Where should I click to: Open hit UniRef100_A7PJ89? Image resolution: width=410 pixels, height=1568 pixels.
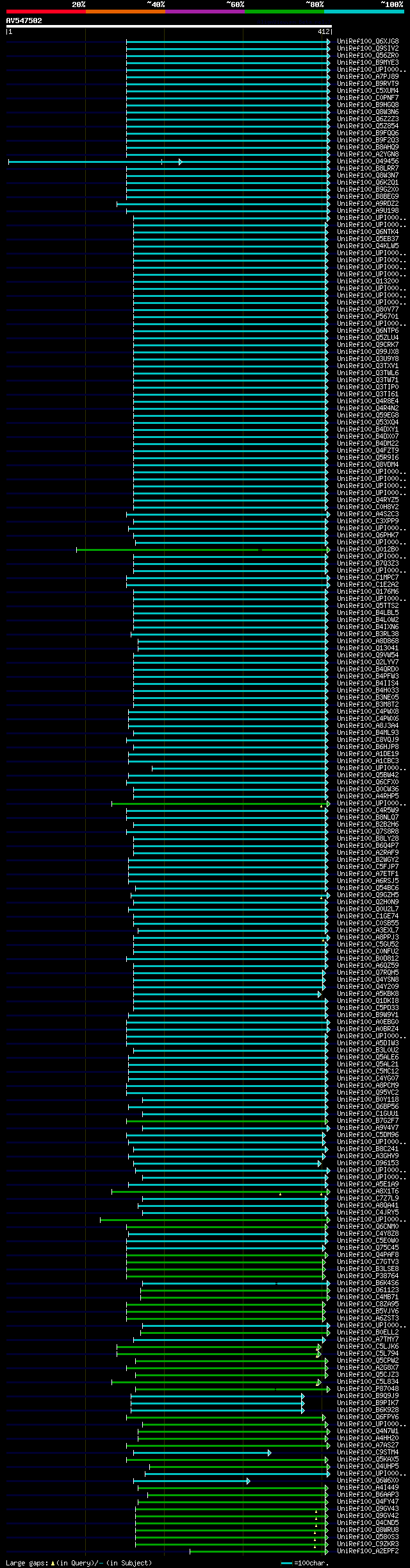pos(368,77)
